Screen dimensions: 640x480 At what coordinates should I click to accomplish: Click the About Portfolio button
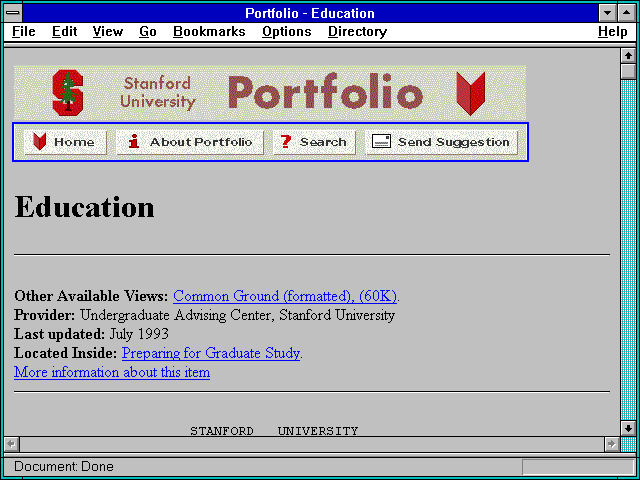(190, 142)
